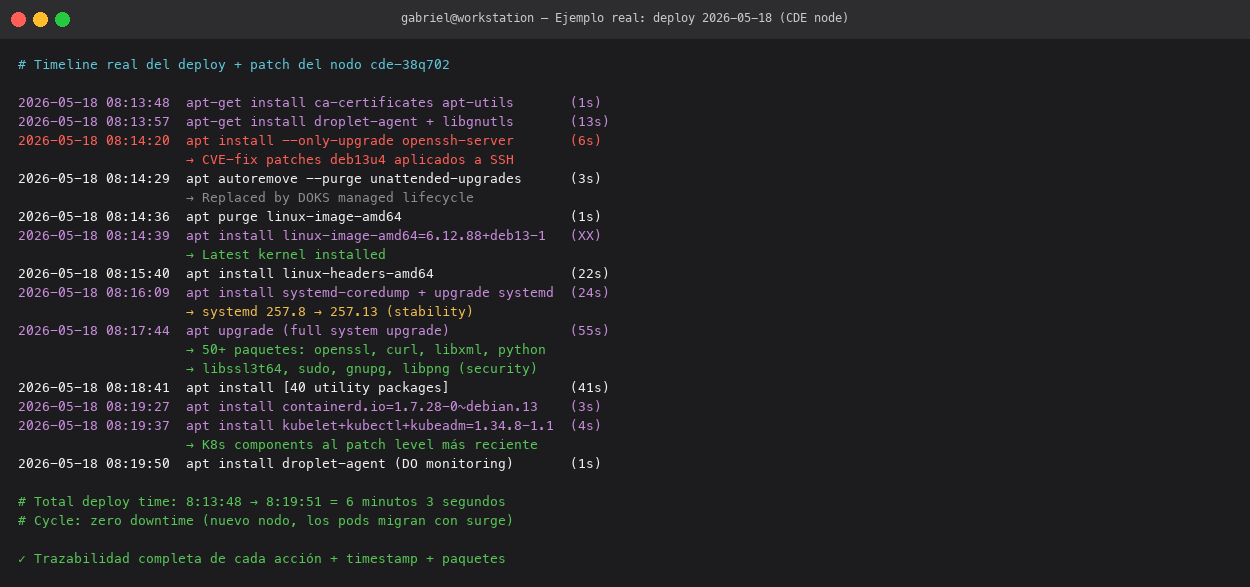The image size is (1250, 587).
Task: Click the note 'Latest kernel installed'
Action: pyautogui.click(x=286, y=255)
